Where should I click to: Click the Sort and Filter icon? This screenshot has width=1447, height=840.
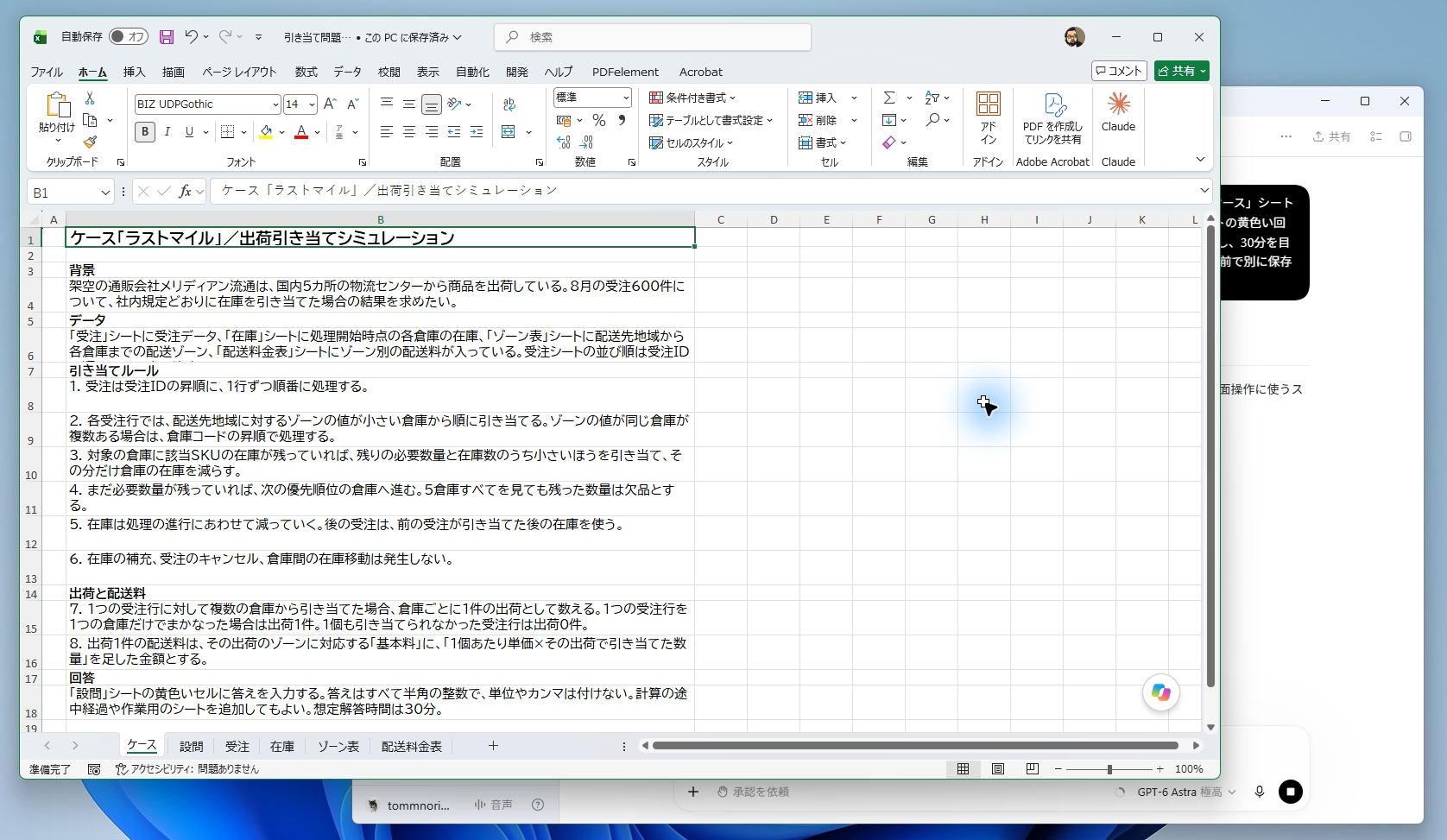click(932, 98)
